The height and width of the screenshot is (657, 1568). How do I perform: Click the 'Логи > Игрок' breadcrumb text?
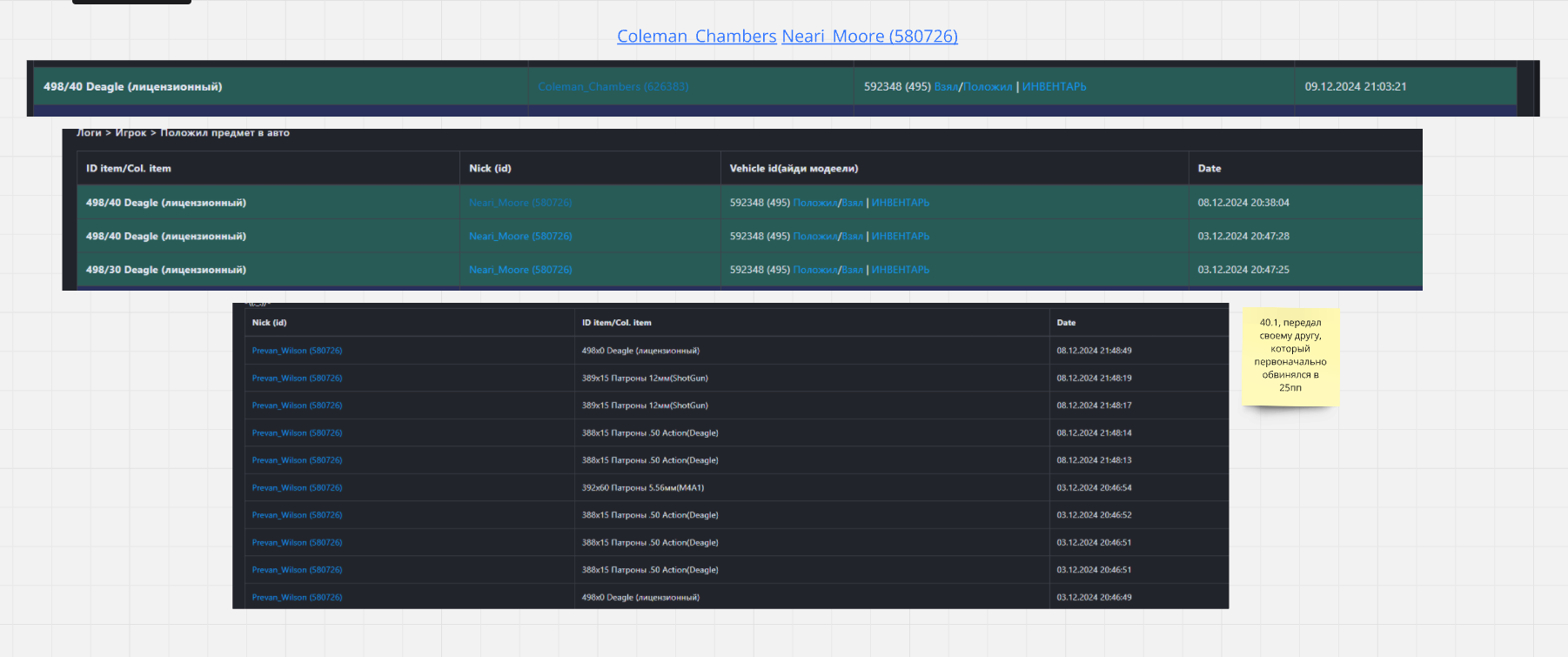coord(111,133)
